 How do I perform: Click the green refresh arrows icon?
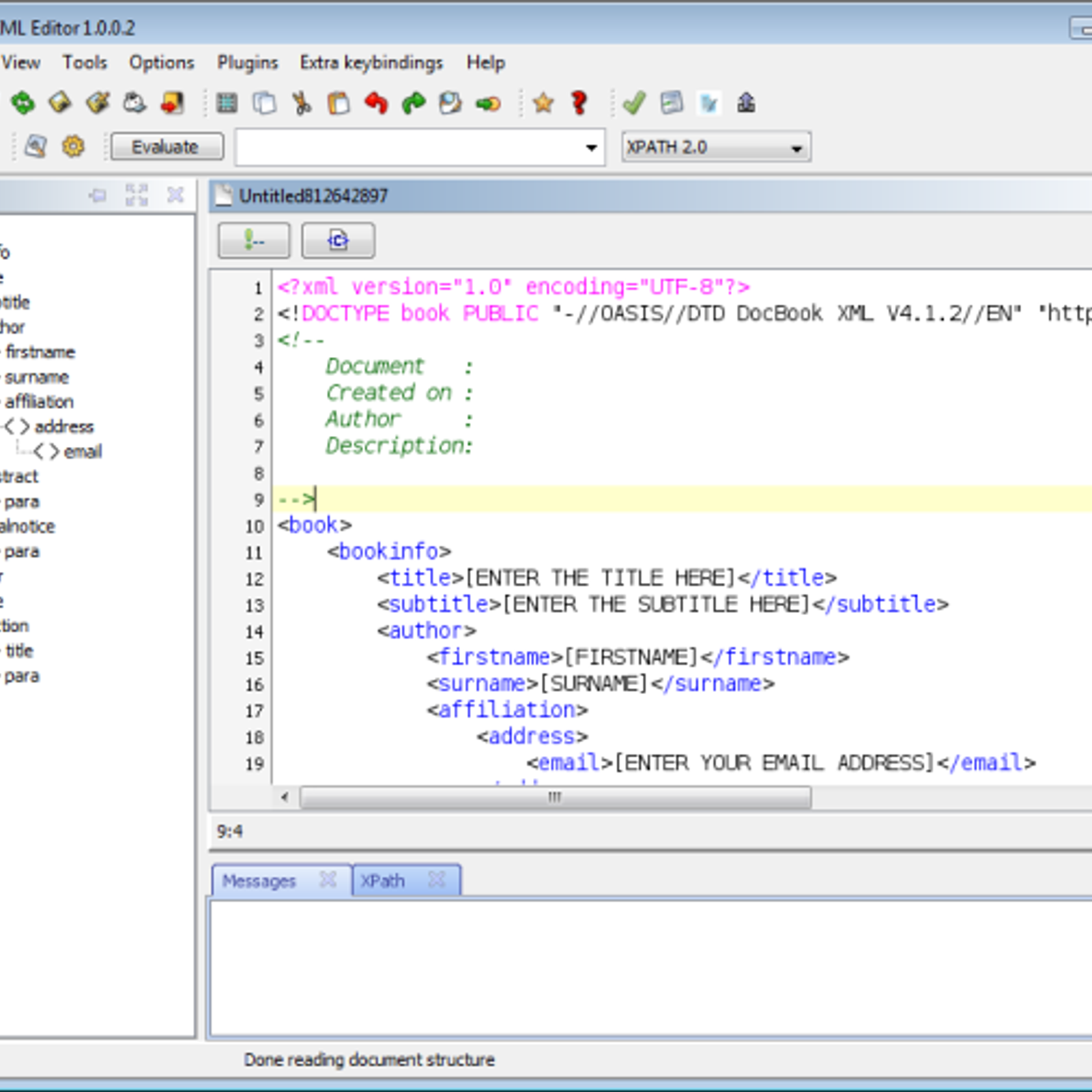[23, 104]
